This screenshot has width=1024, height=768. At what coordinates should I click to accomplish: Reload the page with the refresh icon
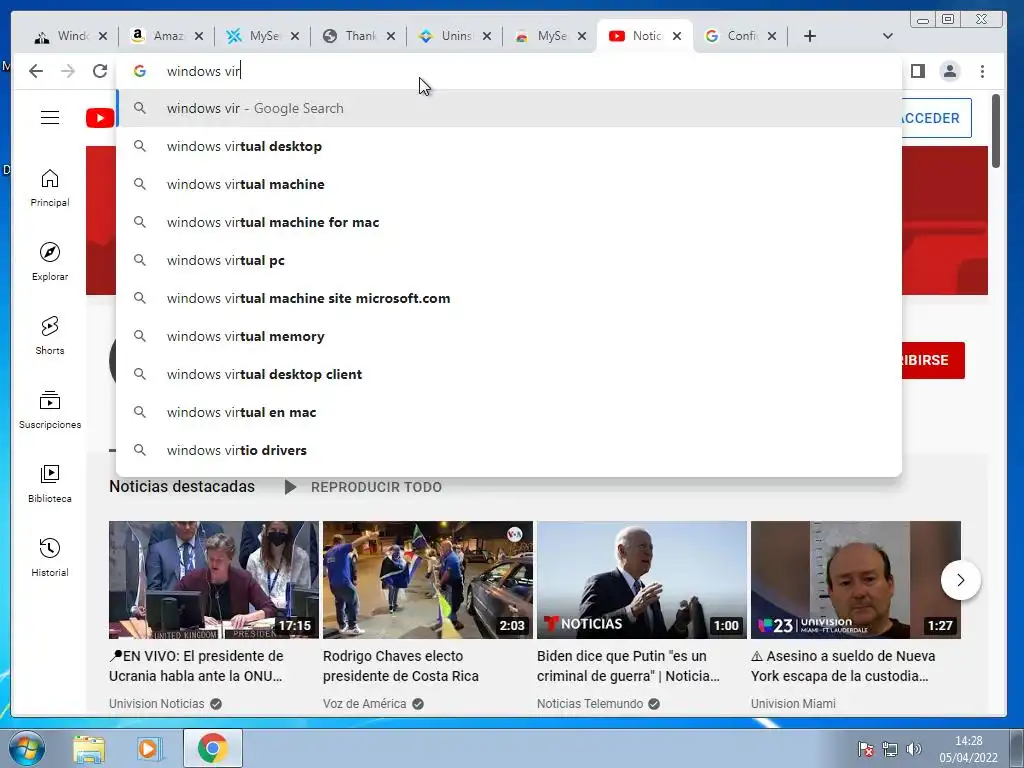[100, 71]
